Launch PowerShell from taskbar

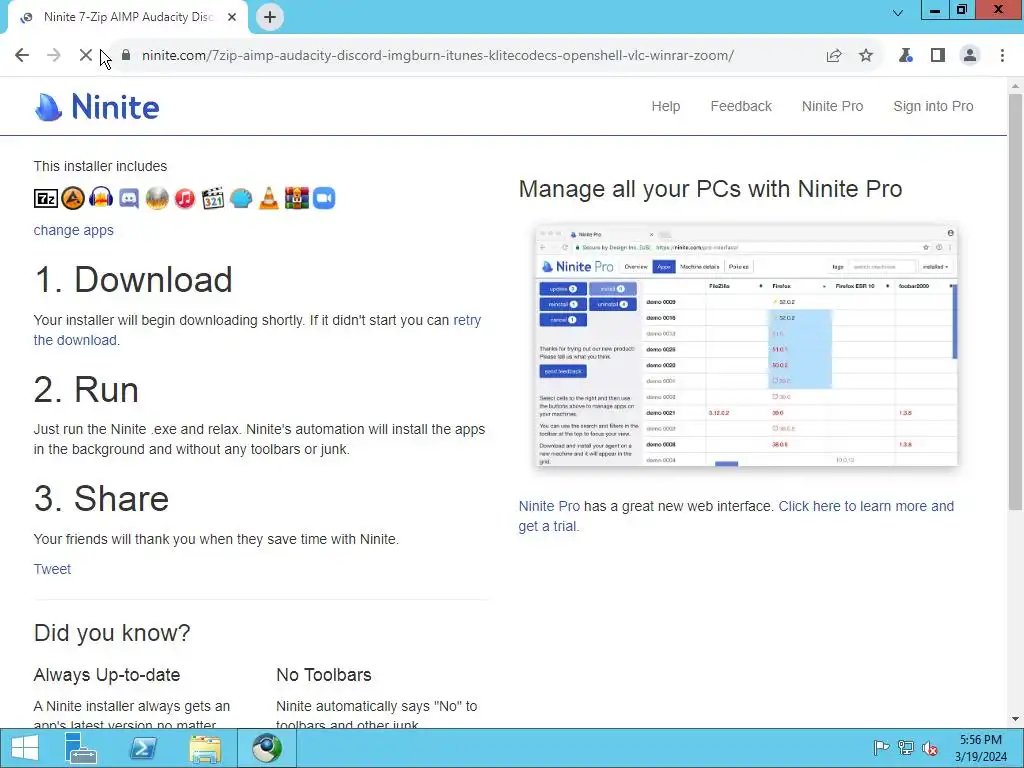[143, 748]
